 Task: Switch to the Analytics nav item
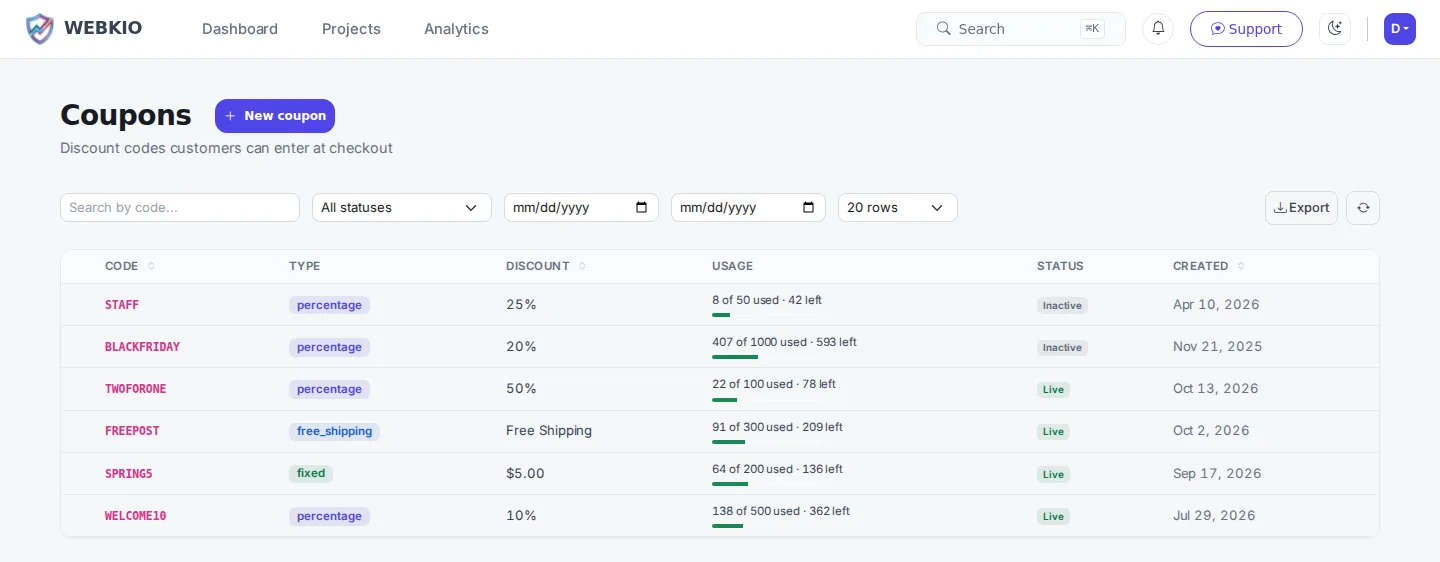[x=456, y=29]
